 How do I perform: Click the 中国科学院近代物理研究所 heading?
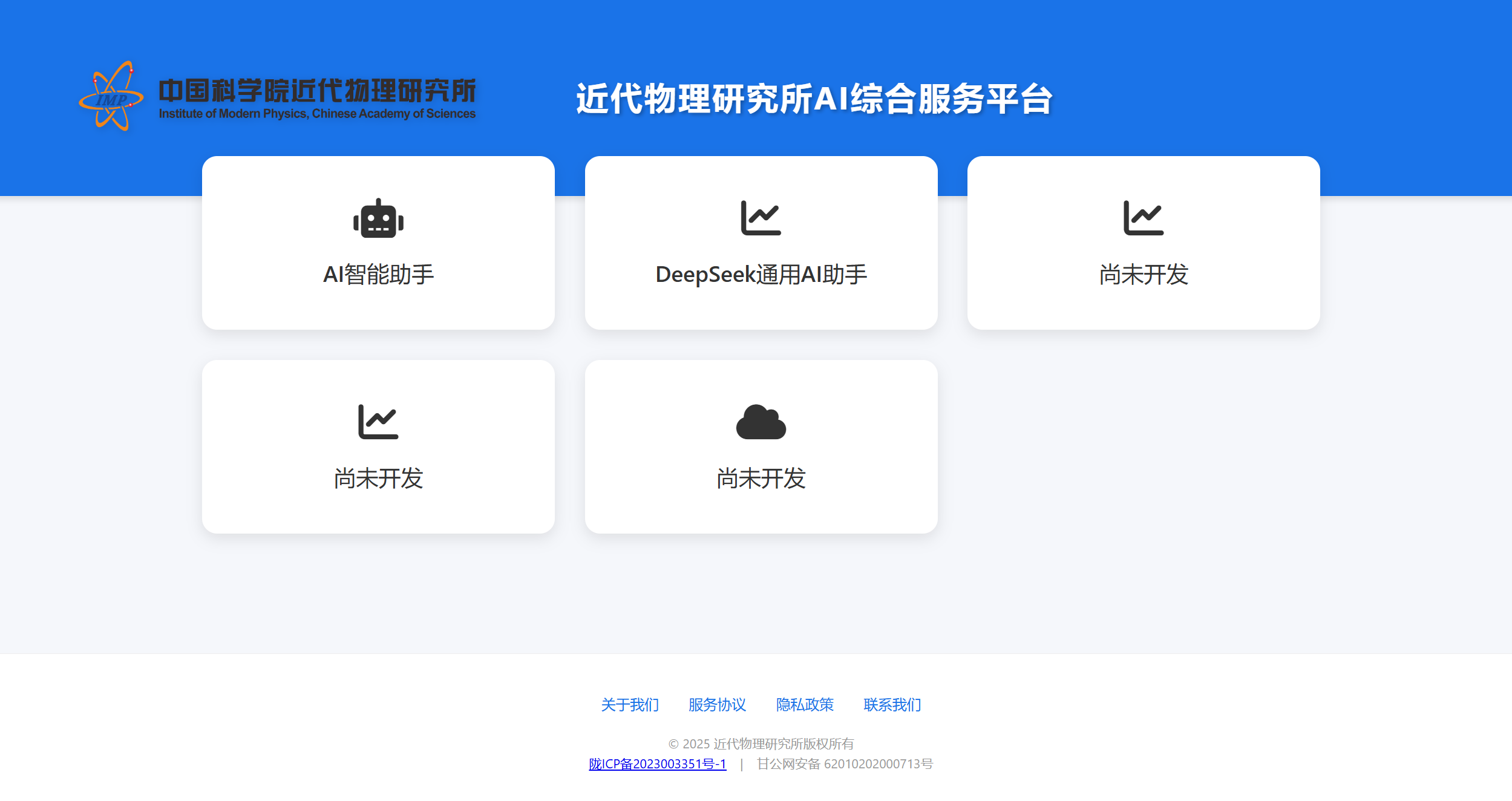click(x=317, y=91)
